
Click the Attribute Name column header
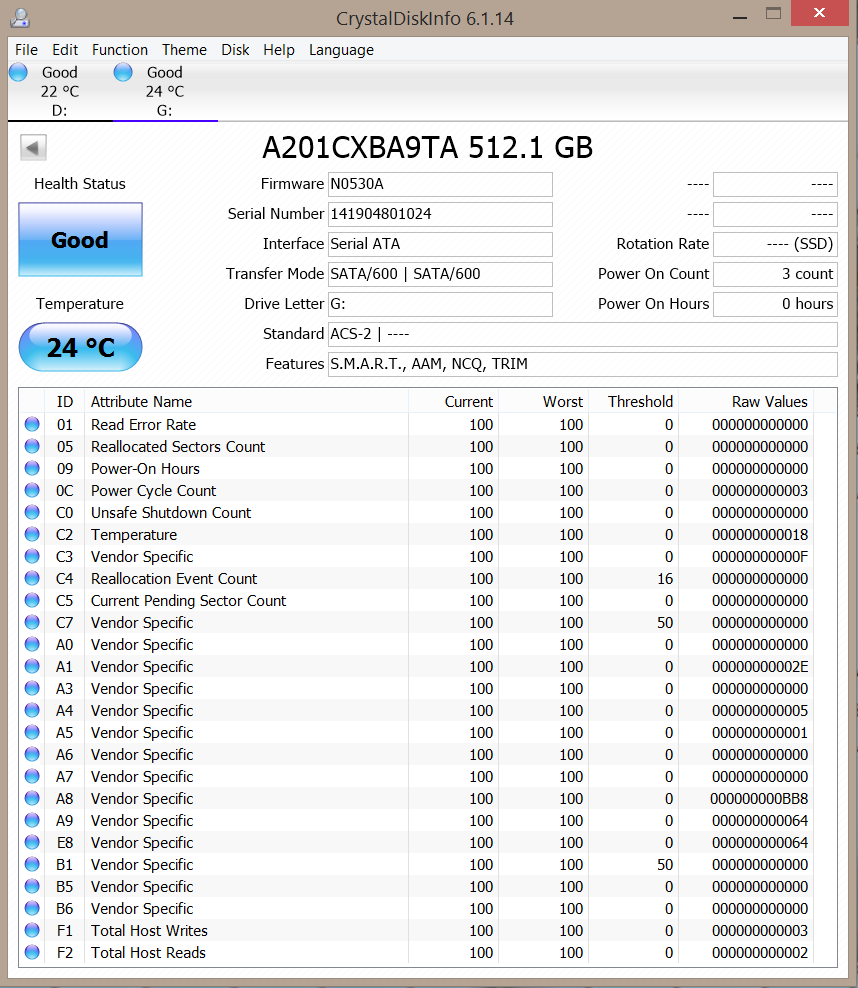click(x=141, y=402)
